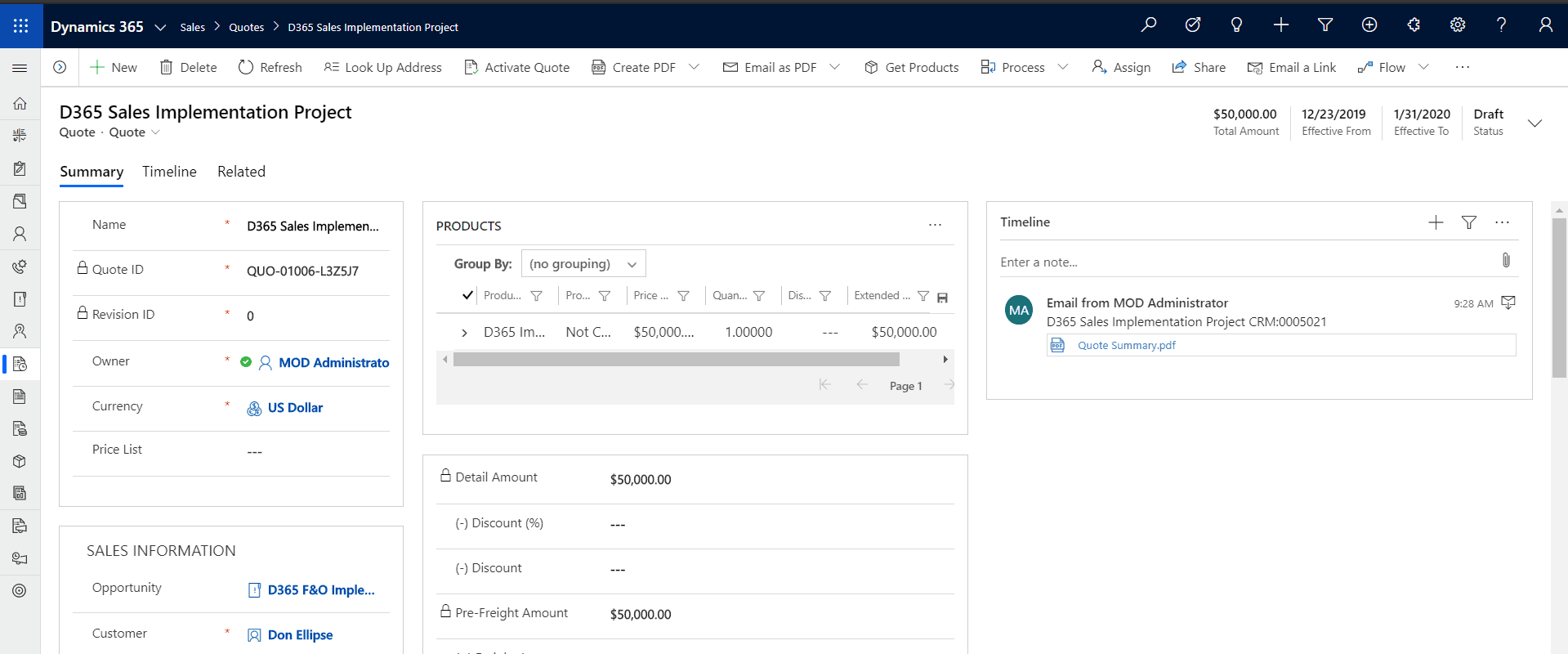This screenshot has height=654, width=1568.
Task: Open the MOD Administrator owner link
Action: pyautogui.click(x=334, y=362)
